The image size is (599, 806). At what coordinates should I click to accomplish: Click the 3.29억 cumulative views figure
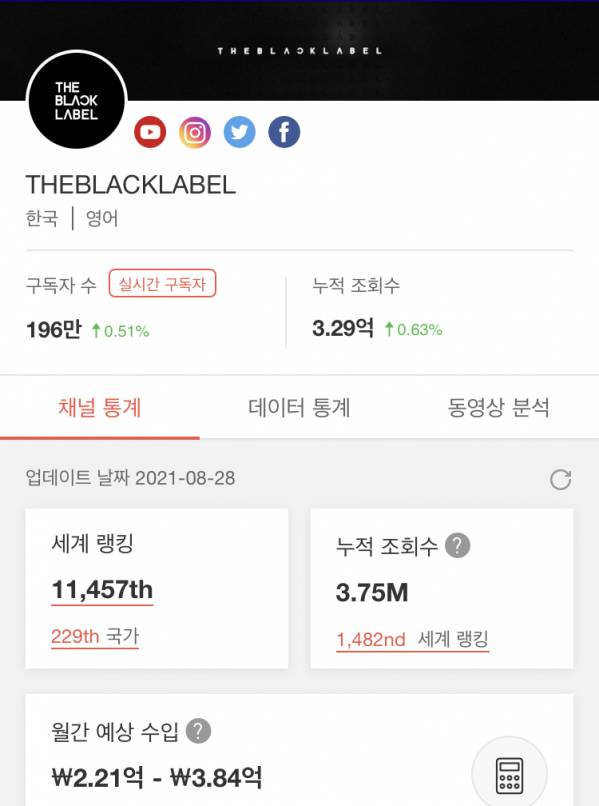point(343,328)
